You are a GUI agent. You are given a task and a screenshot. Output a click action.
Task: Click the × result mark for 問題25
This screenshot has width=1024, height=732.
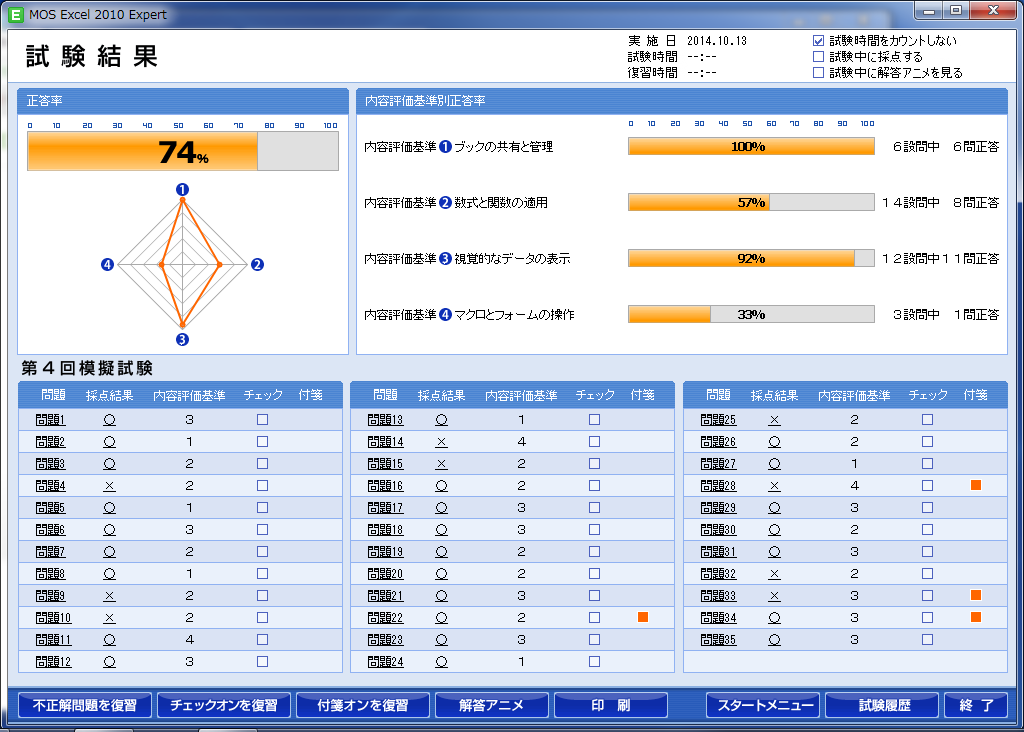coord(774,420)
